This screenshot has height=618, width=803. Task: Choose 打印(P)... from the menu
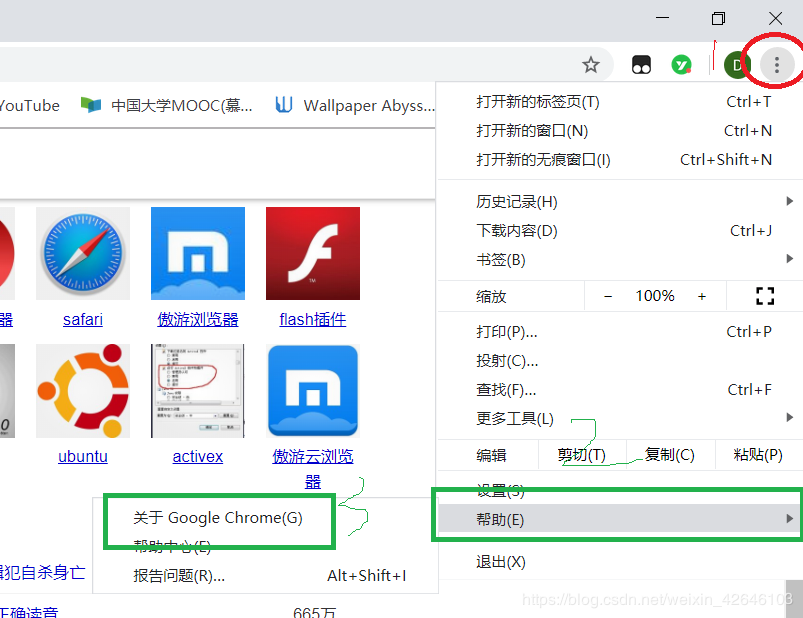621,332
